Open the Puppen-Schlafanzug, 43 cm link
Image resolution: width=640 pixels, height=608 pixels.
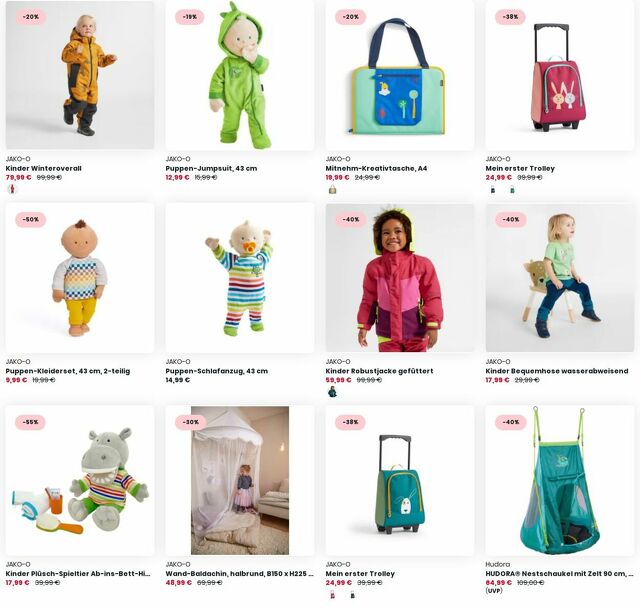click(x=217, y=371)
